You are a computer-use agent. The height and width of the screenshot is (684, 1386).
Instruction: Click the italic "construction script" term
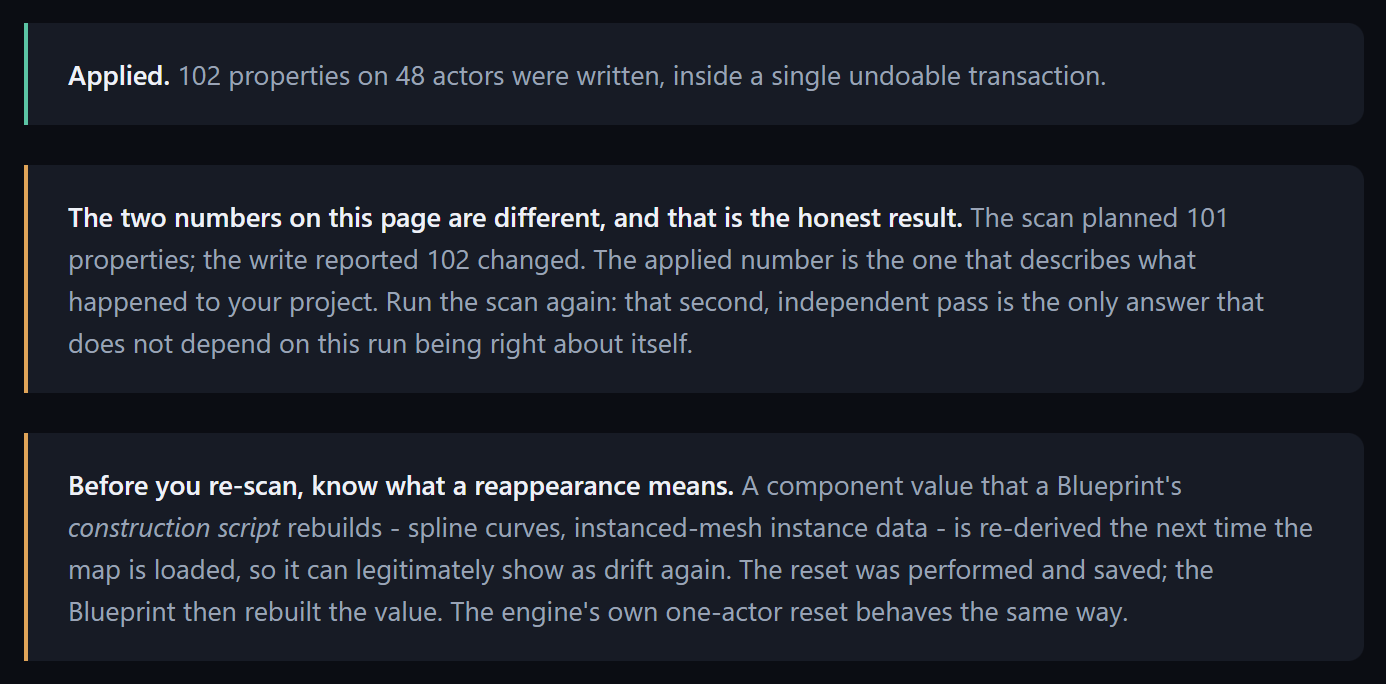coord(174,528)
